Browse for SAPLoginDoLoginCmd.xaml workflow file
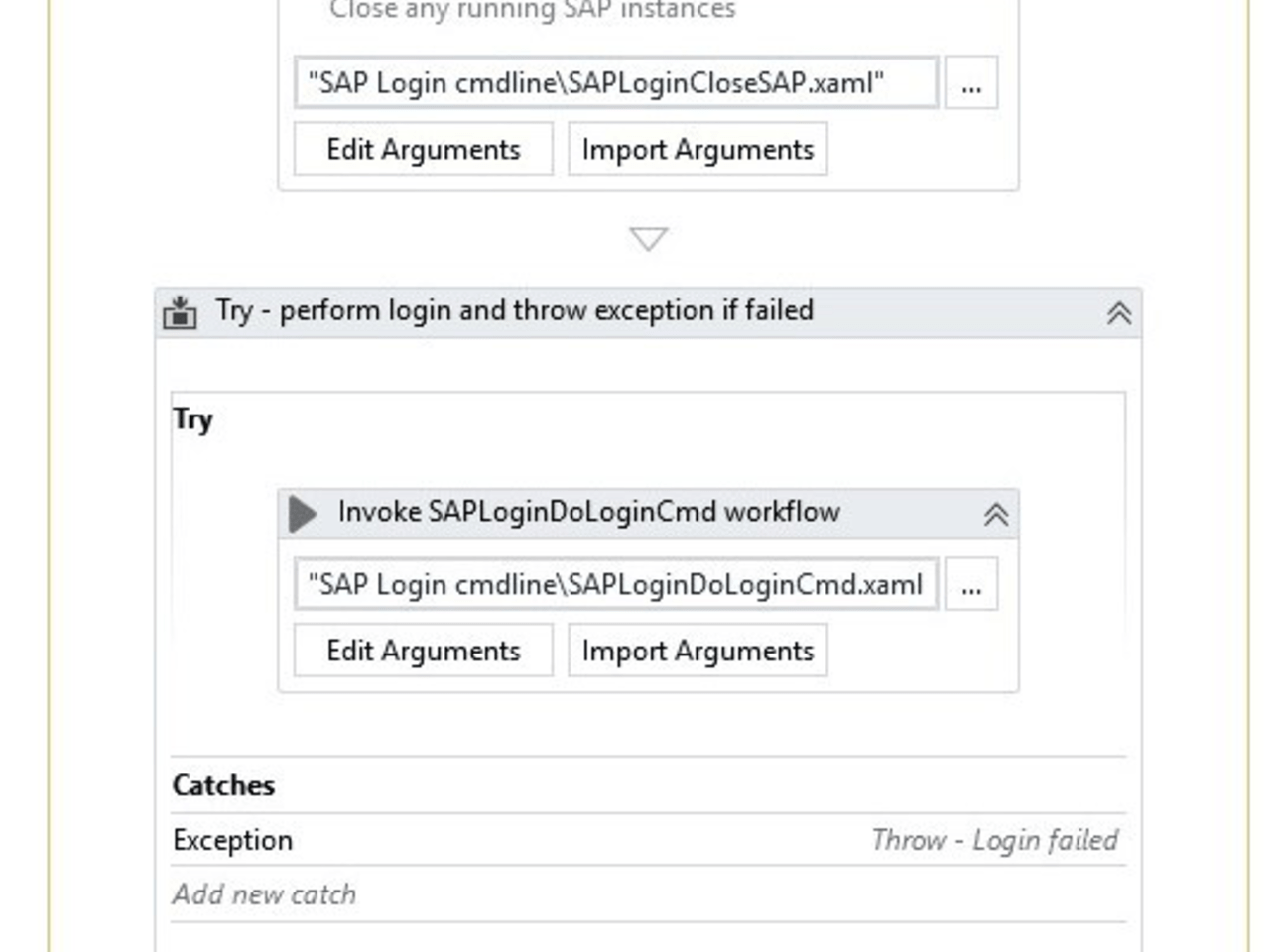1270x952 pixels. [x=970, y=584]
